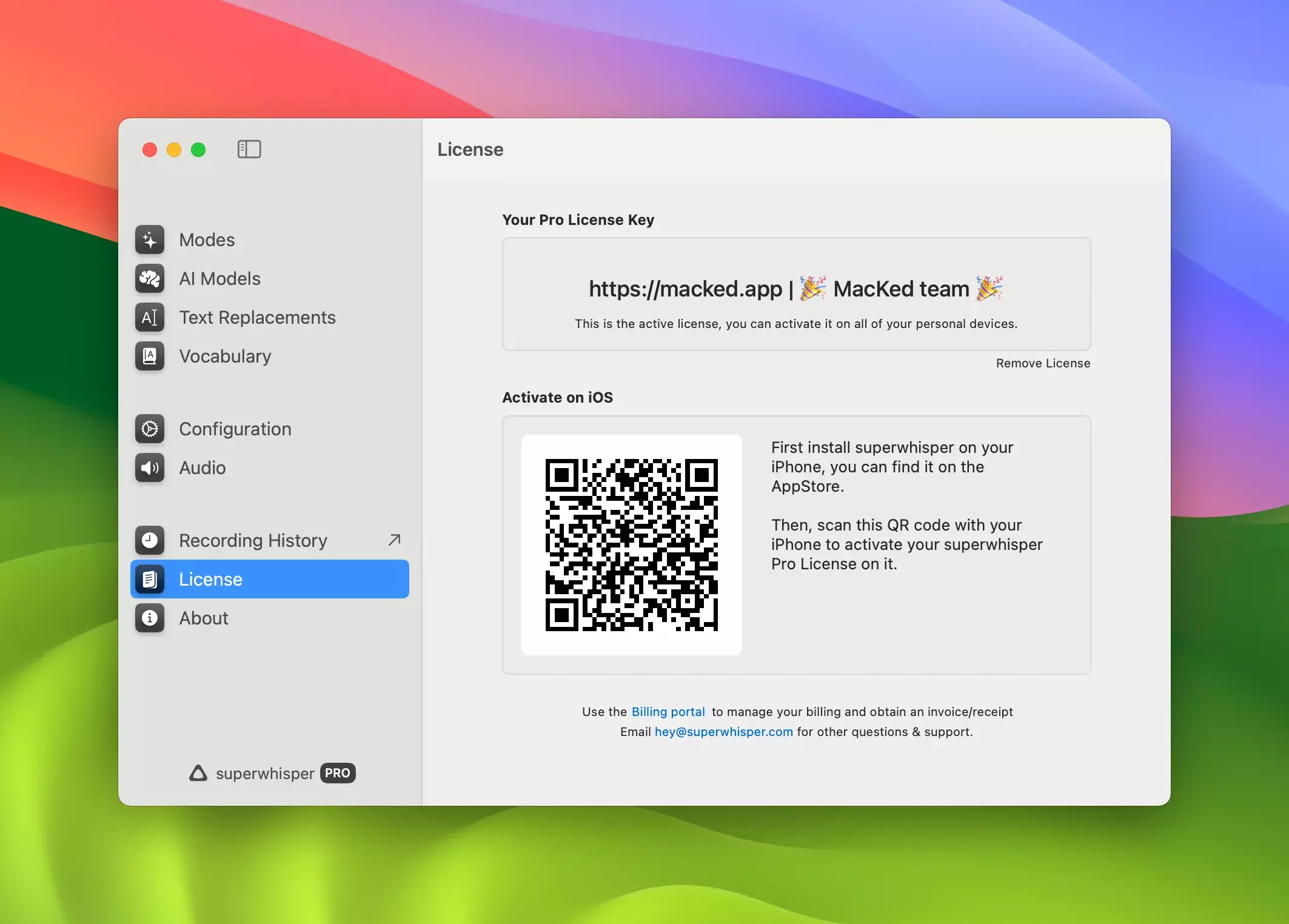Screen dimensions: 1289x924
Task: Click the Audio speaker icon
Action: [x=150, y=468]
